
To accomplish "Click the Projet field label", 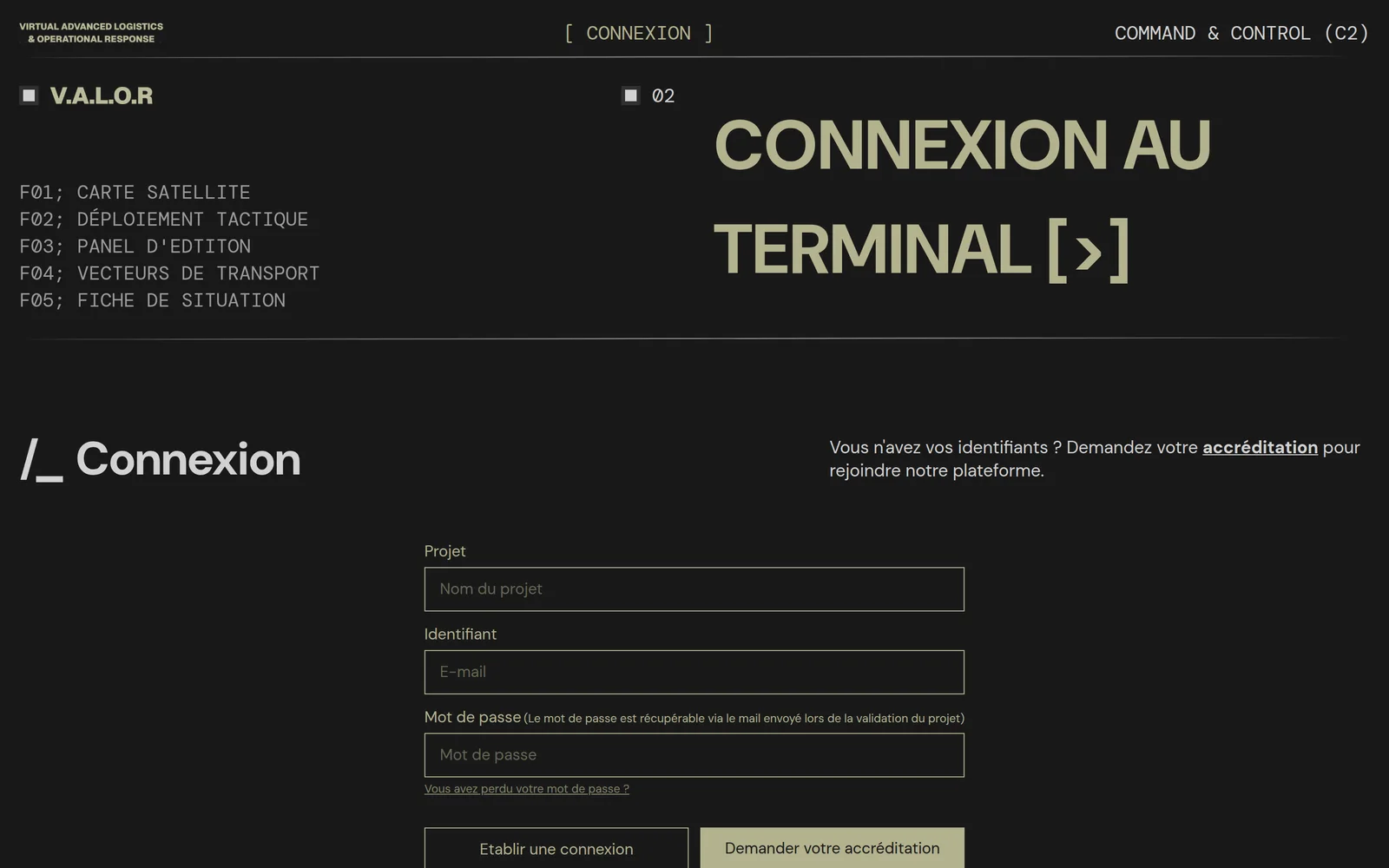I will 444,551.
